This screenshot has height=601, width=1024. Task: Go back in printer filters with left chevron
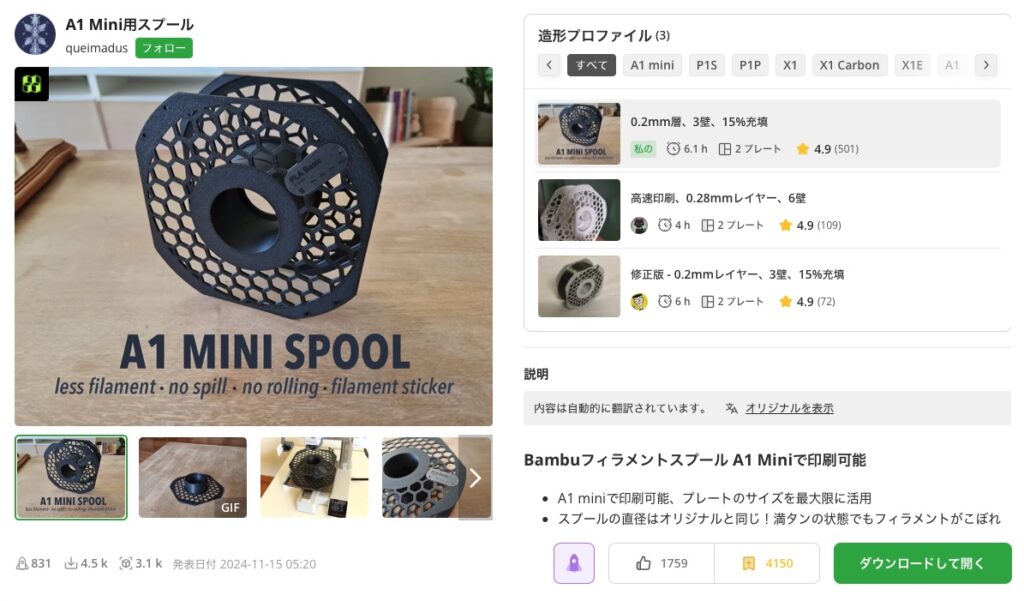[549, 65]
